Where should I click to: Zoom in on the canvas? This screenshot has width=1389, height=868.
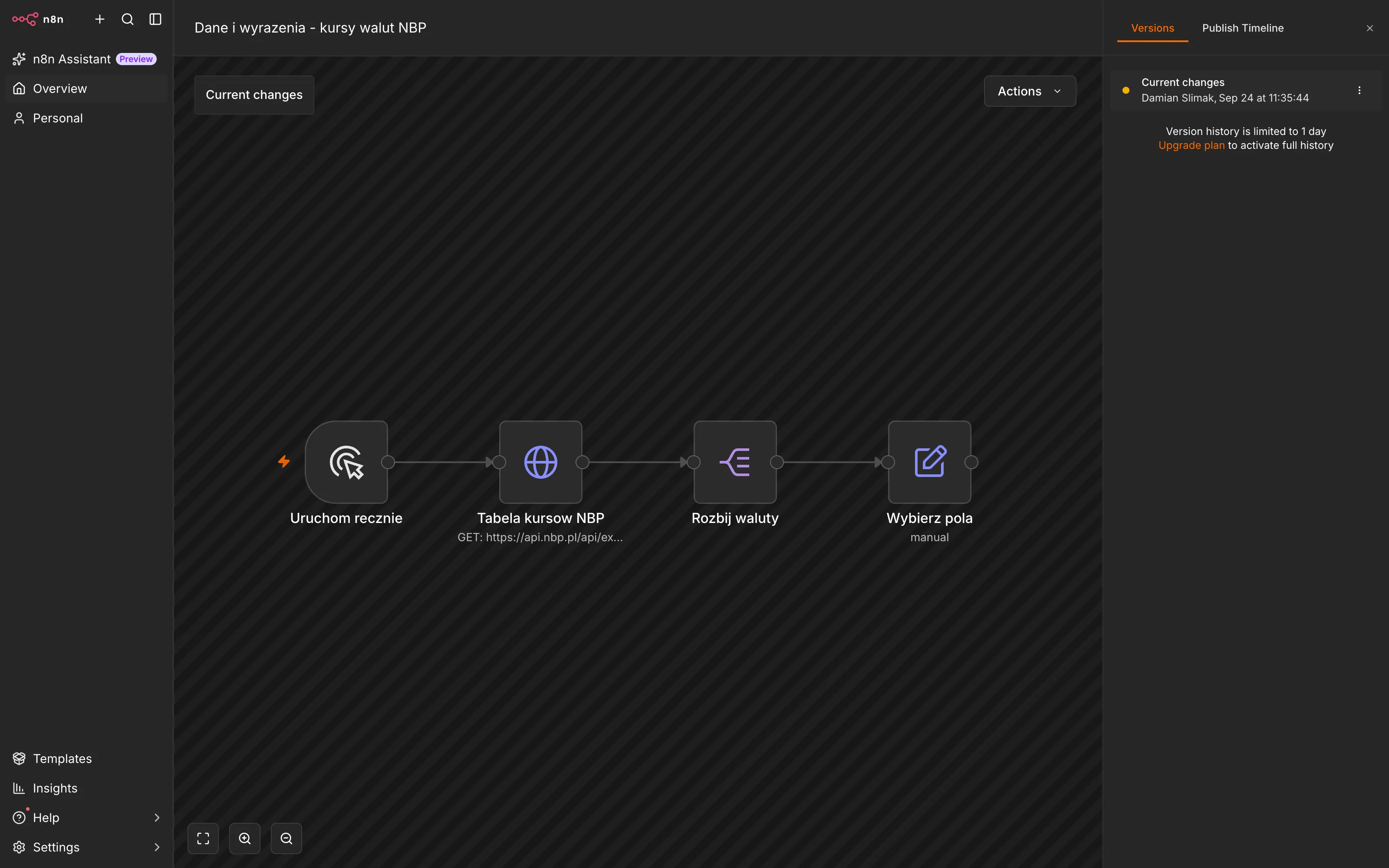(244, 838)
